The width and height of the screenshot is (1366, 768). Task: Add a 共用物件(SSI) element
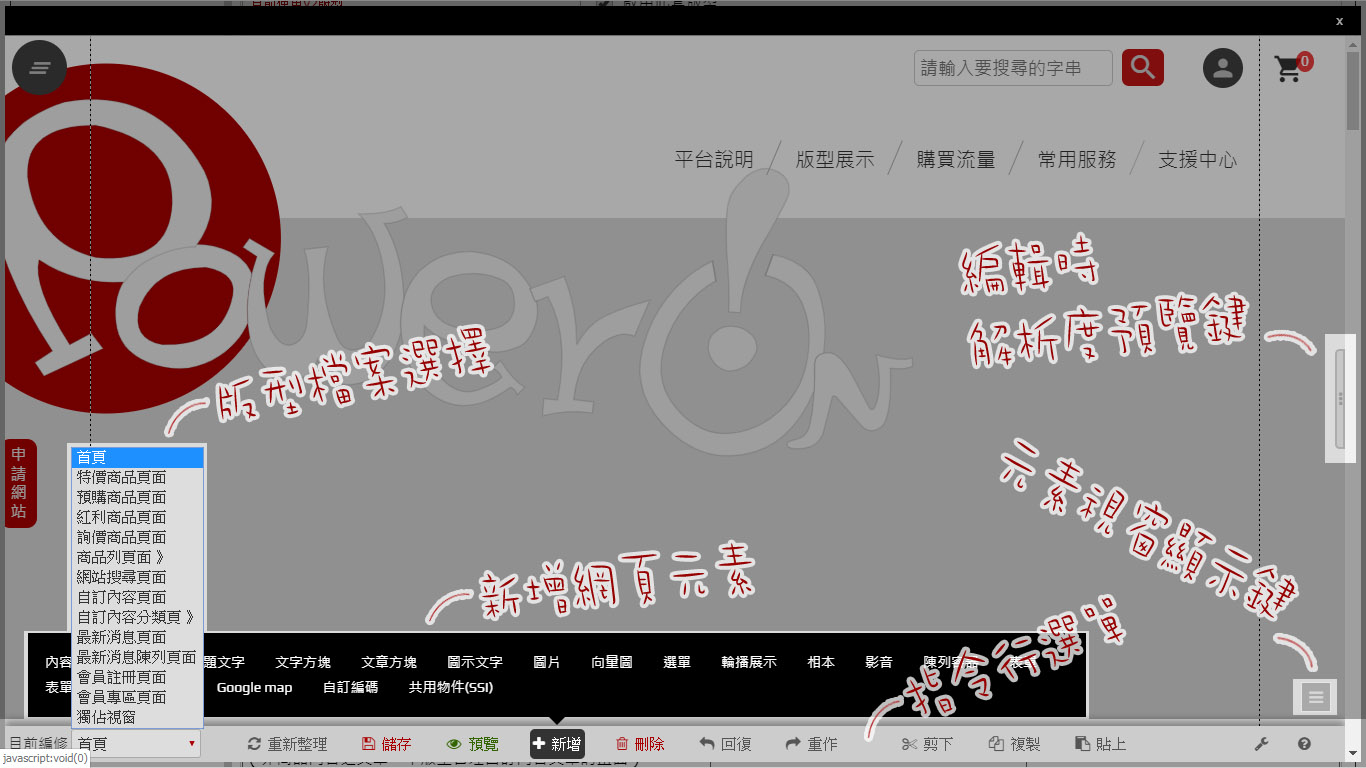click(x=451, y=687)
